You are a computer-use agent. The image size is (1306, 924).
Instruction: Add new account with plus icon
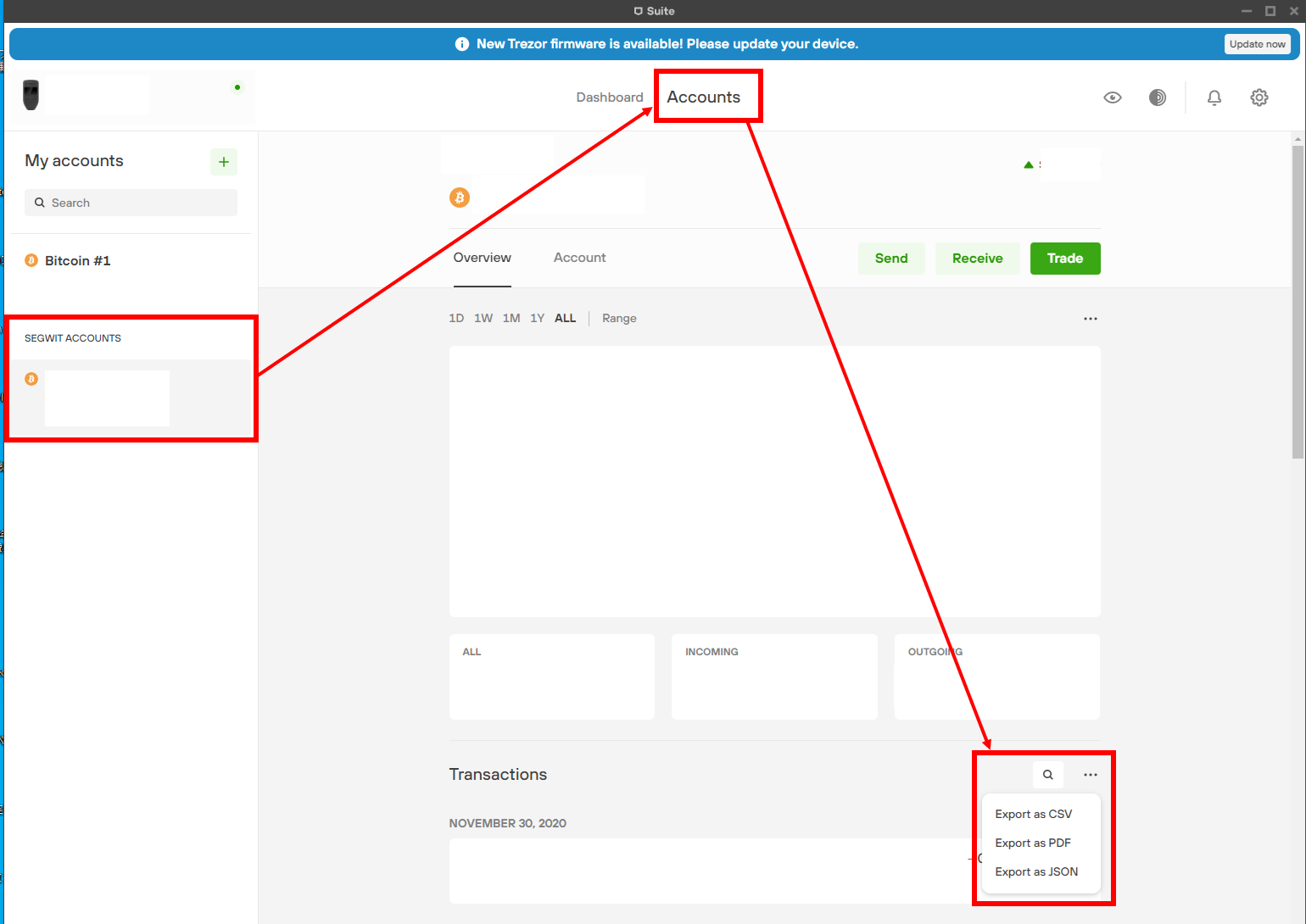click(224, 162)
